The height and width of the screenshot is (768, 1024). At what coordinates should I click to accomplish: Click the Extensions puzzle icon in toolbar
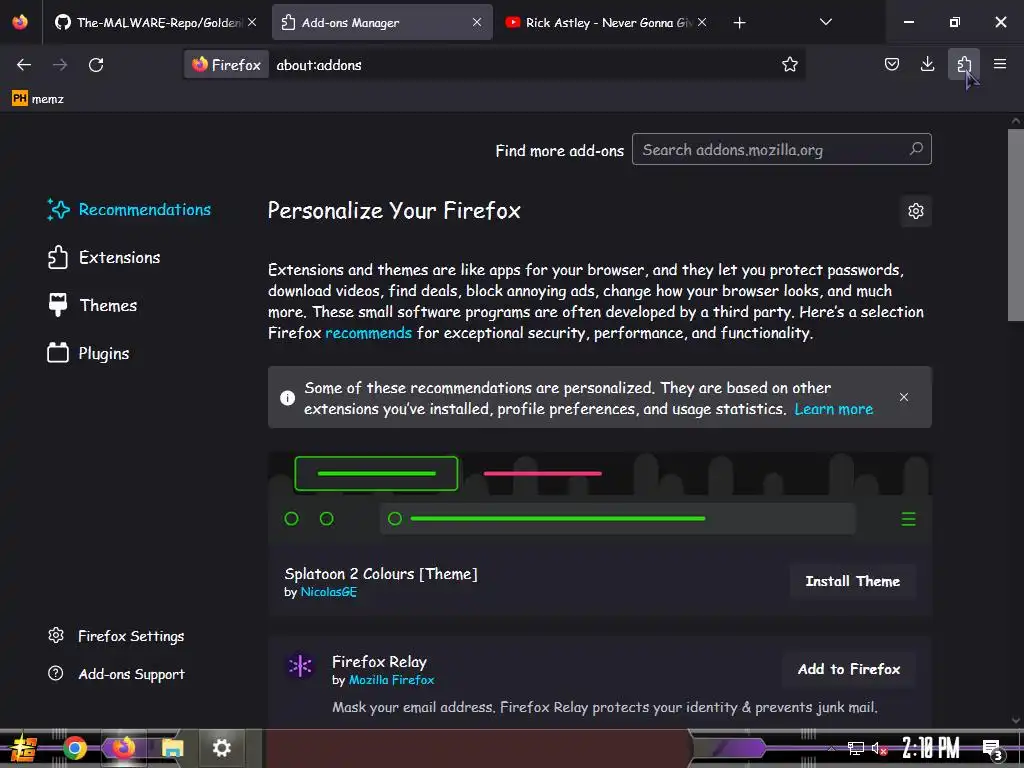pos(964,64)
